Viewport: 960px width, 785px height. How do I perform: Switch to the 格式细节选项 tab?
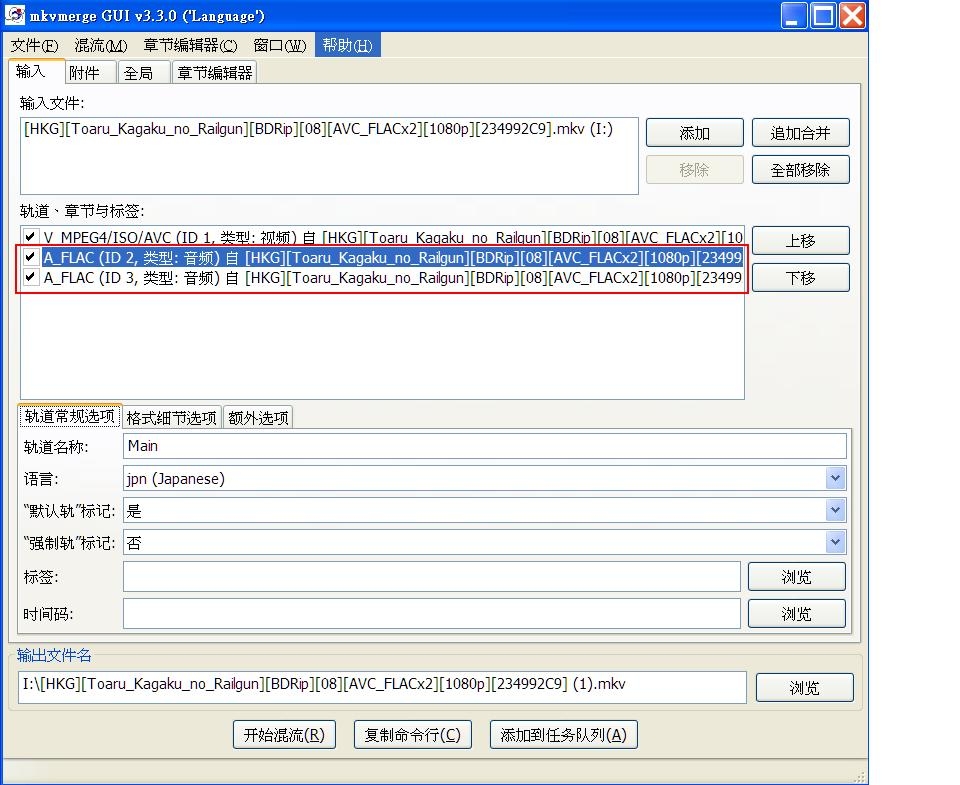click(171, 418)
